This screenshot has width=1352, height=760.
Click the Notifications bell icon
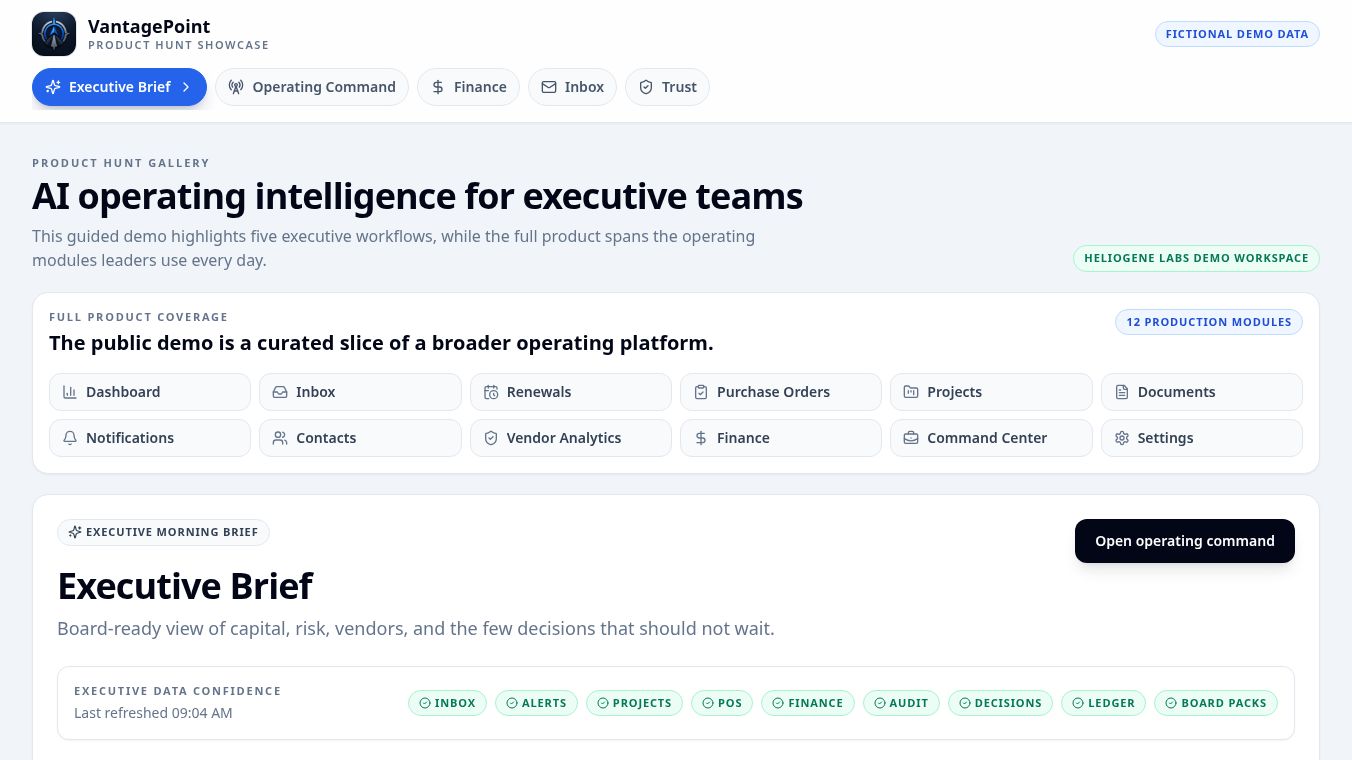[x=70, y=438]
